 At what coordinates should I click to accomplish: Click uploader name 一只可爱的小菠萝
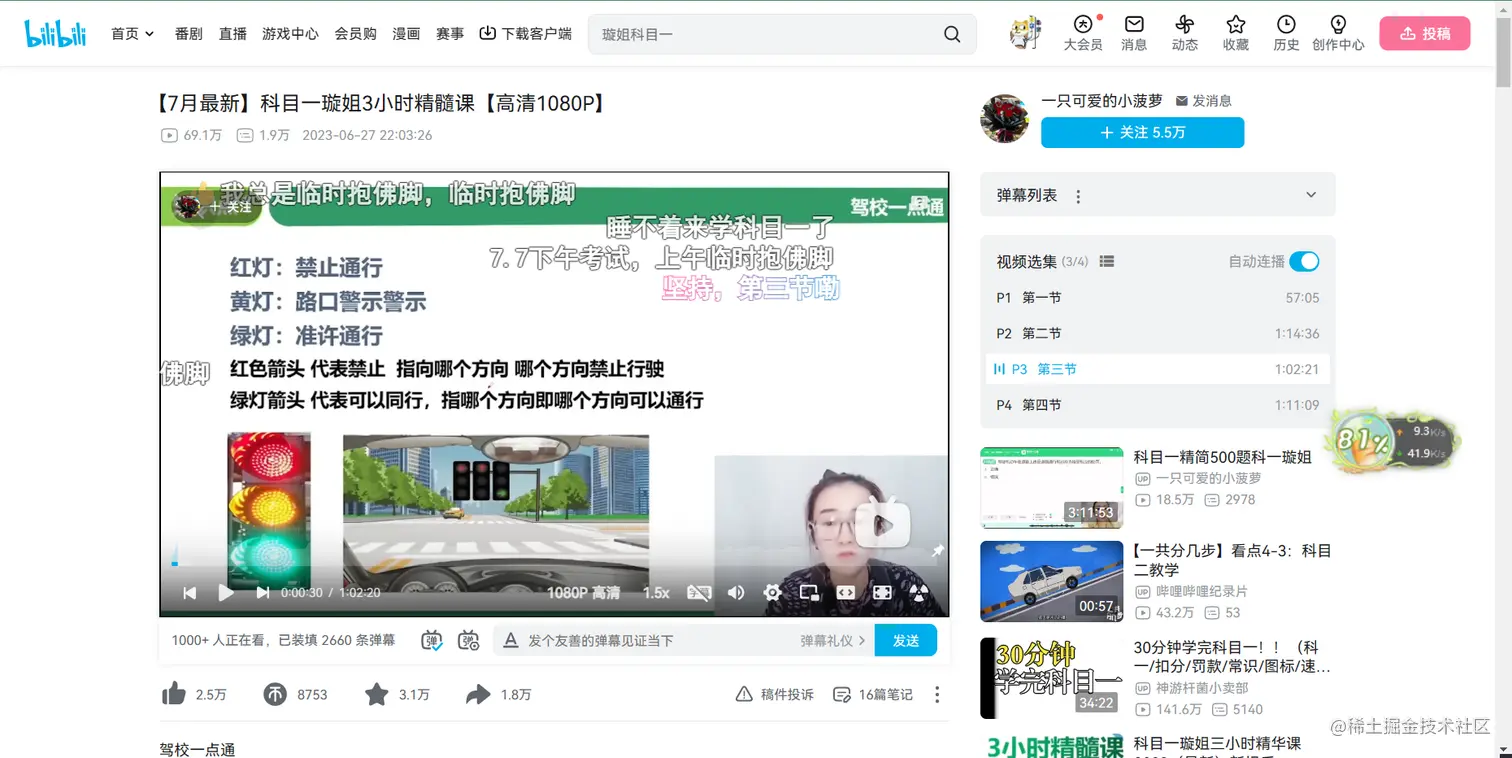coord(1102,101)
